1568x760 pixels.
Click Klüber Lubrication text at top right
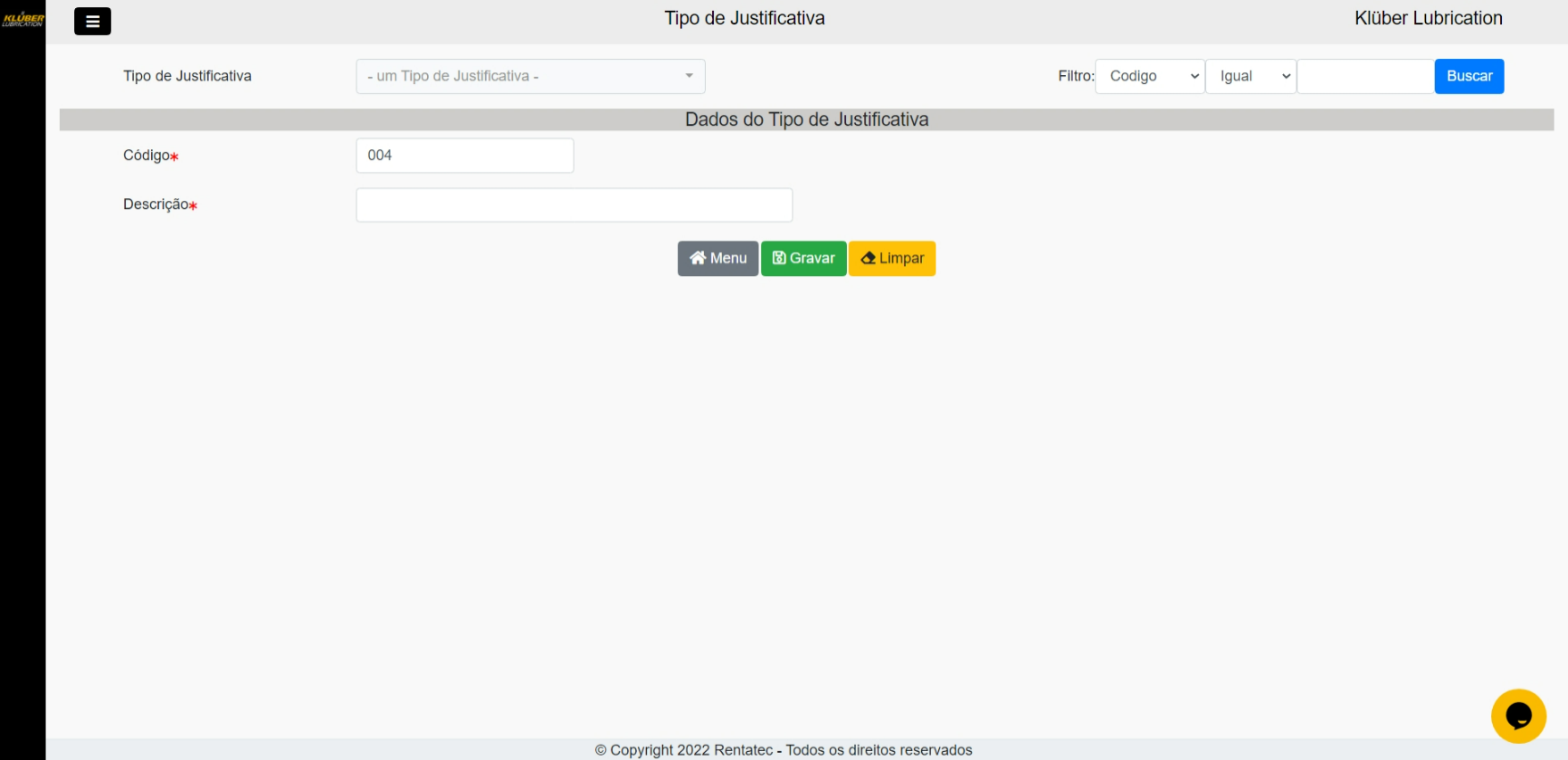[x=1428, y=18]
